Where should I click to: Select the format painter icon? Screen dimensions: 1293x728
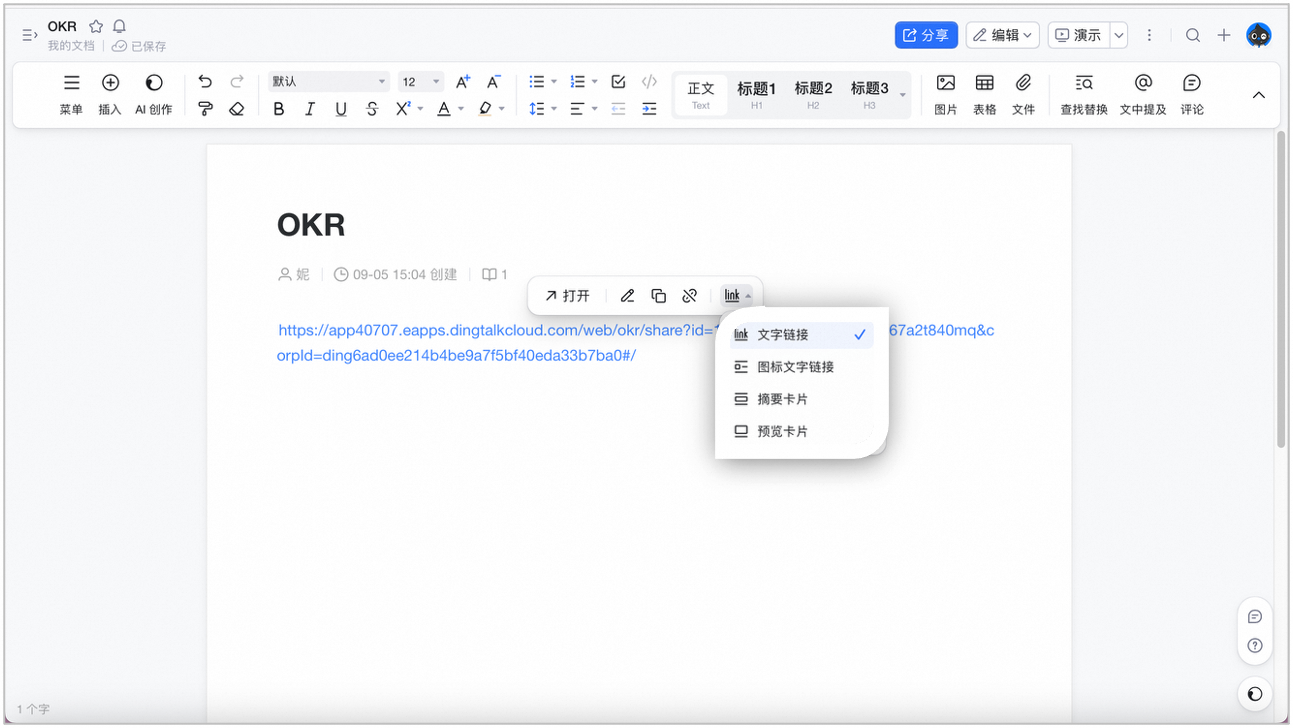pyautogui.click(x=205, y=109)
